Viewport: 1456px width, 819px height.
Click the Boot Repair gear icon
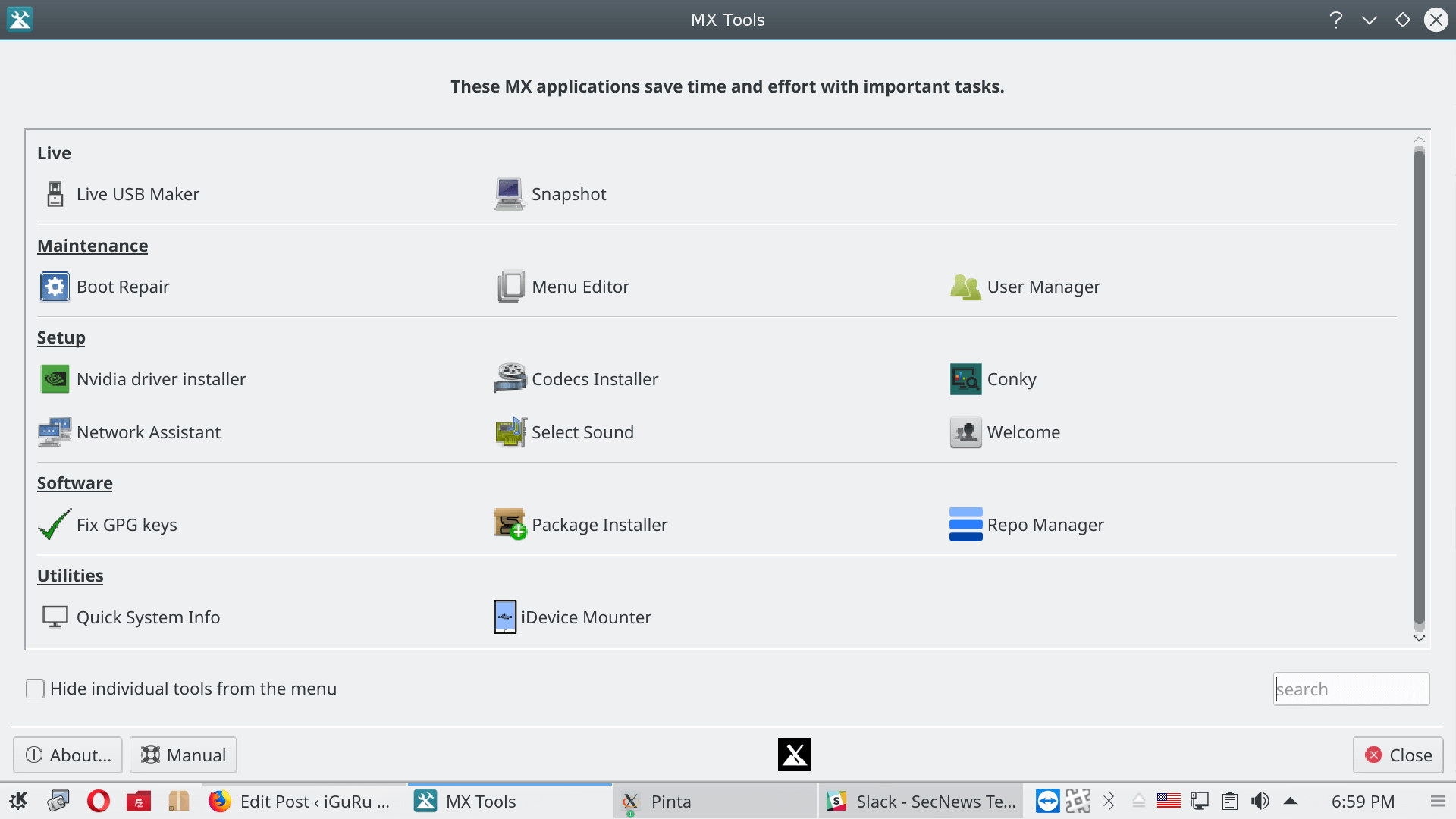[x=55, y=287]
